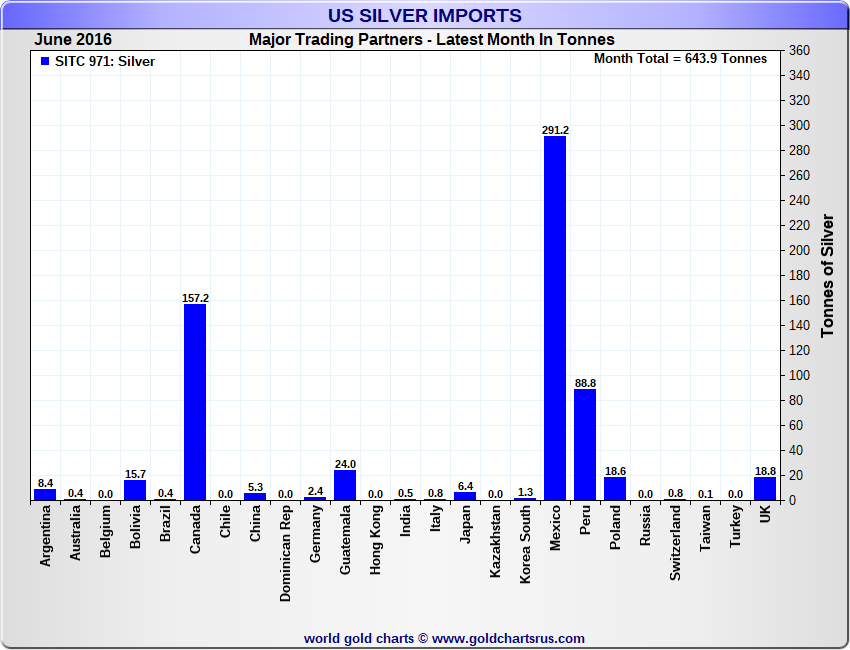The image size is (850, 650).
Task: Click the 157.2 value label above Canada
Action: (x=195, y=298)
